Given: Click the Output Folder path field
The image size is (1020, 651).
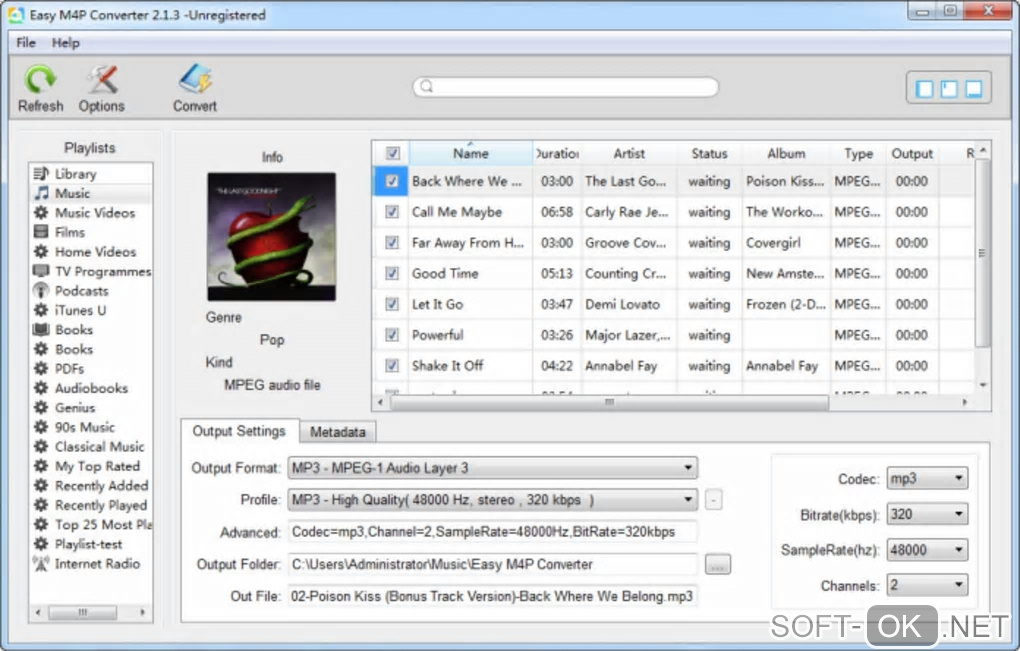Looking at the screenshot, I should pos(492,565).
